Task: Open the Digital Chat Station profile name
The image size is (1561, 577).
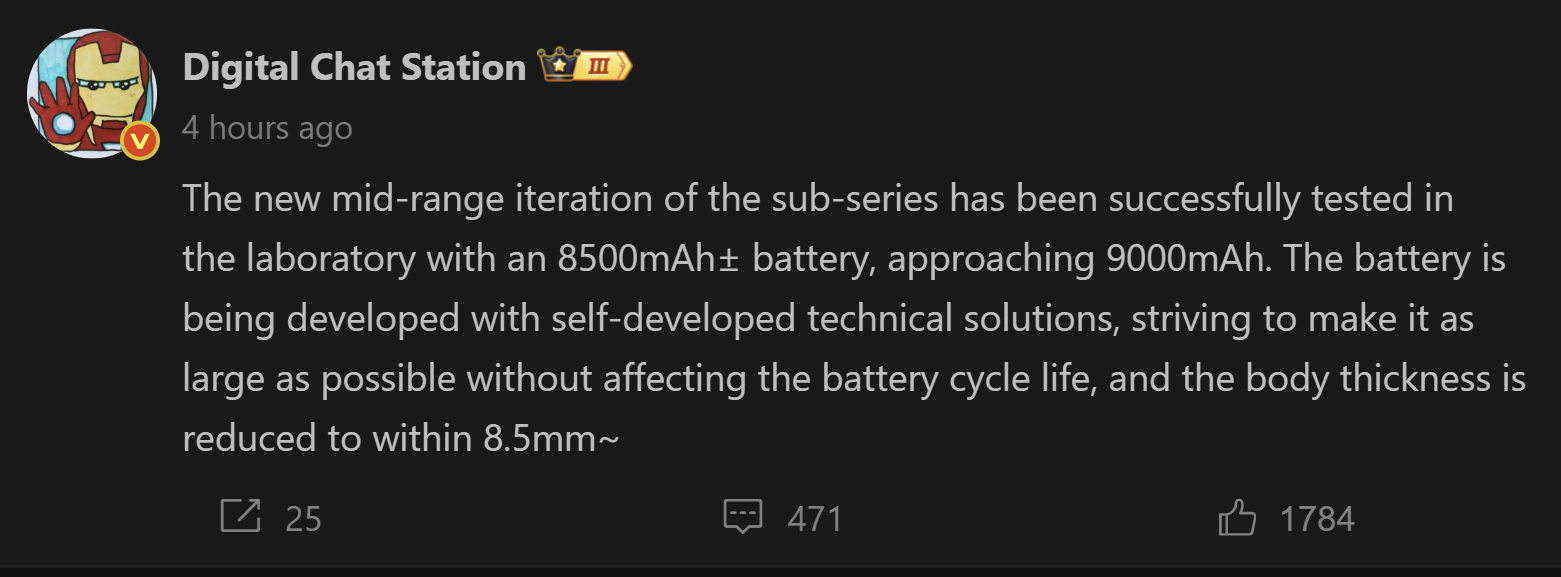Action: (354, 67)
